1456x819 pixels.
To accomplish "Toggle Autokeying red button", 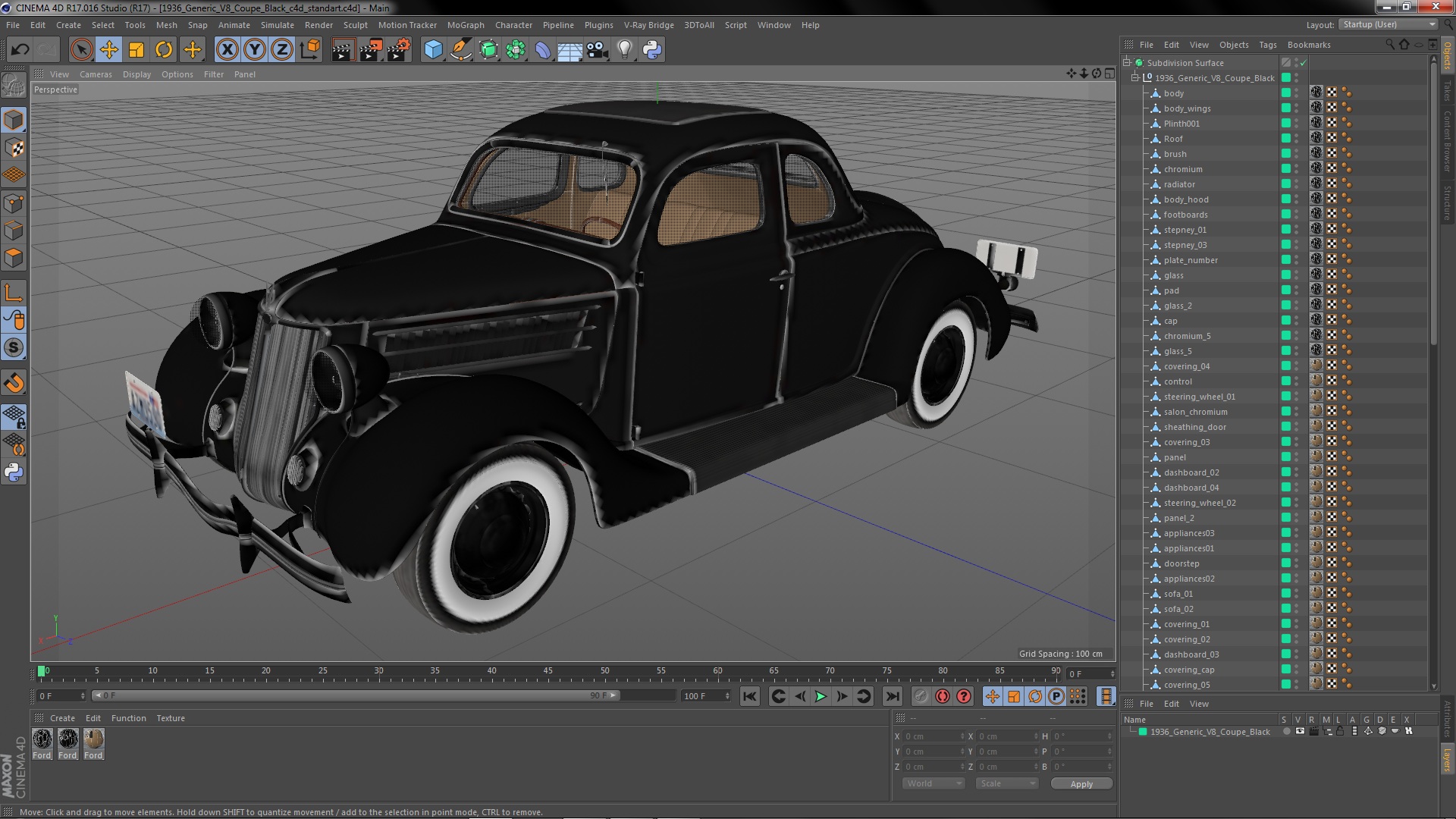I will click(943, 696).
